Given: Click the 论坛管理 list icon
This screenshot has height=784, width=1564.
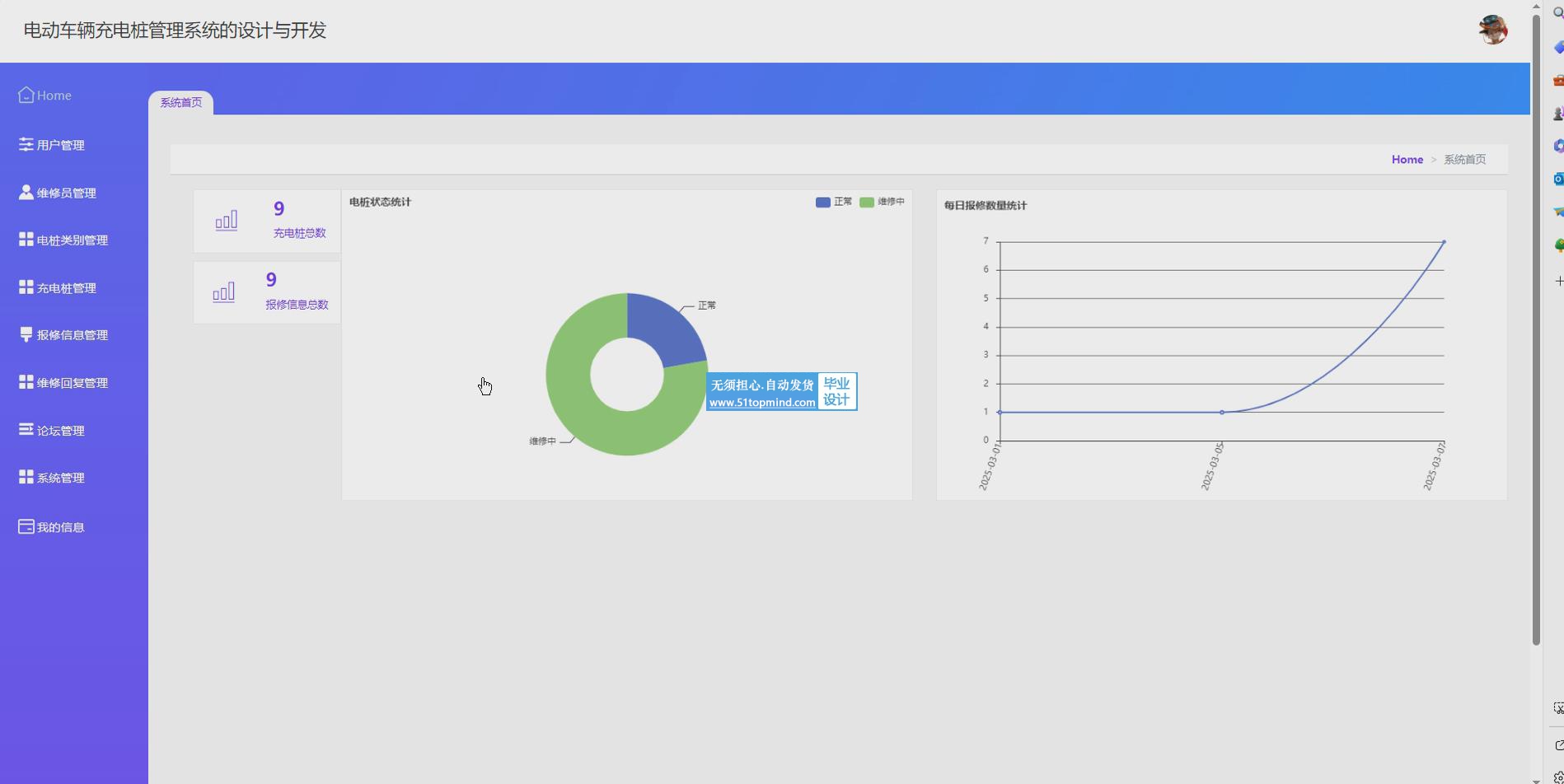Looking at the screenshot, I should click(26, 430).
